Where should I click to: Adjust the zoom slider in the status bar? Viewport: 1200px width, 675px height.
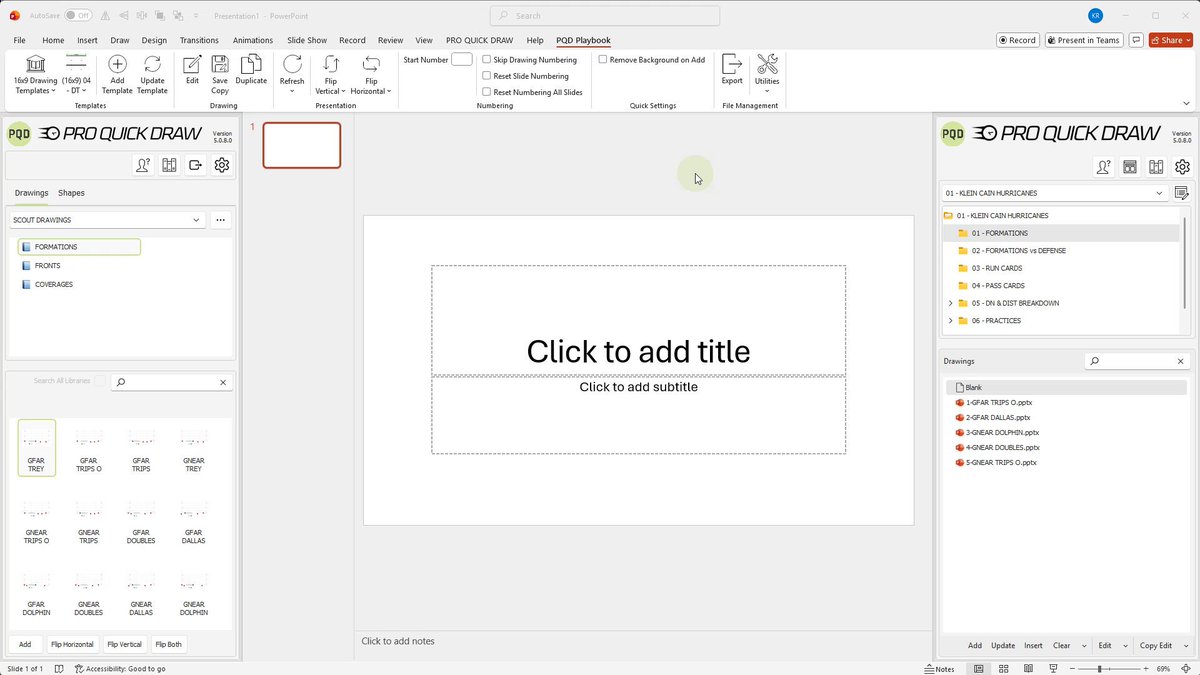[1100, 669]
